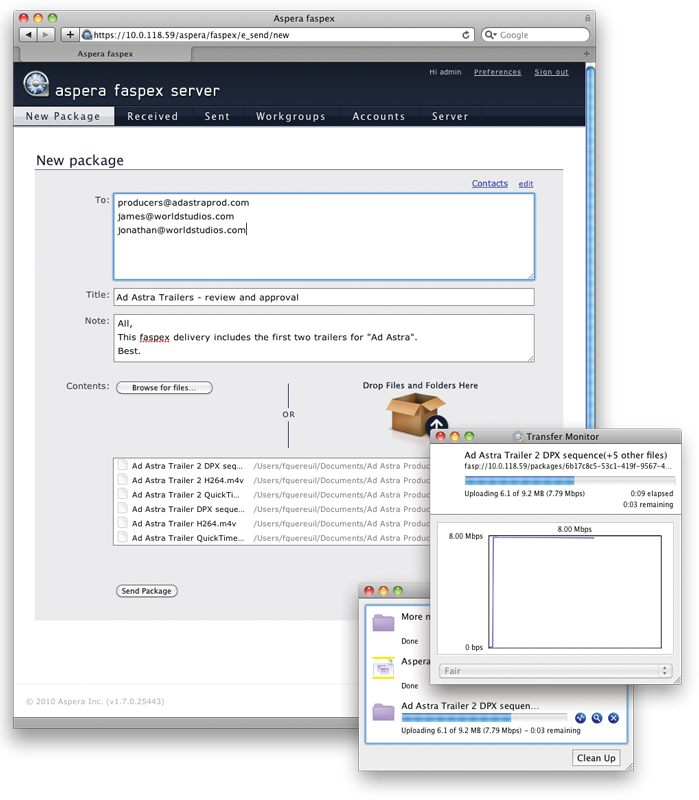Viewport: 699px width, 800px height.
Task: Click the transfer monitor graph icon
Action: (x=580, y=718)
